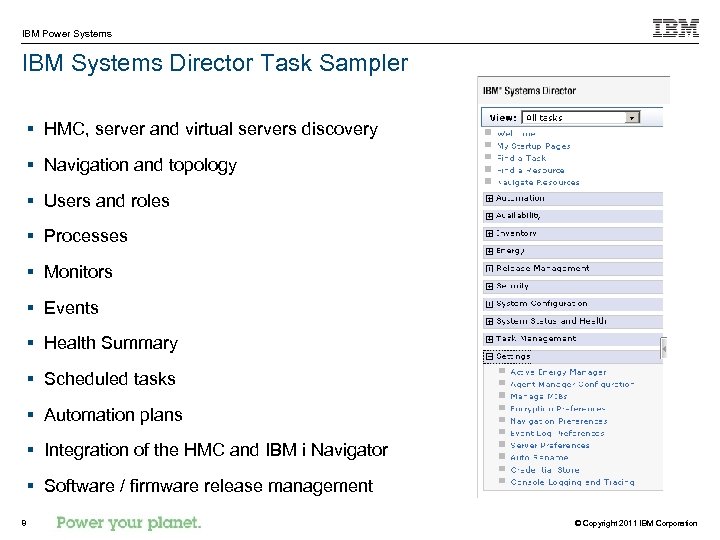Open the View All tasks dropdown
The height and width of the screenshot is (540, 720).
pos(580,118)
